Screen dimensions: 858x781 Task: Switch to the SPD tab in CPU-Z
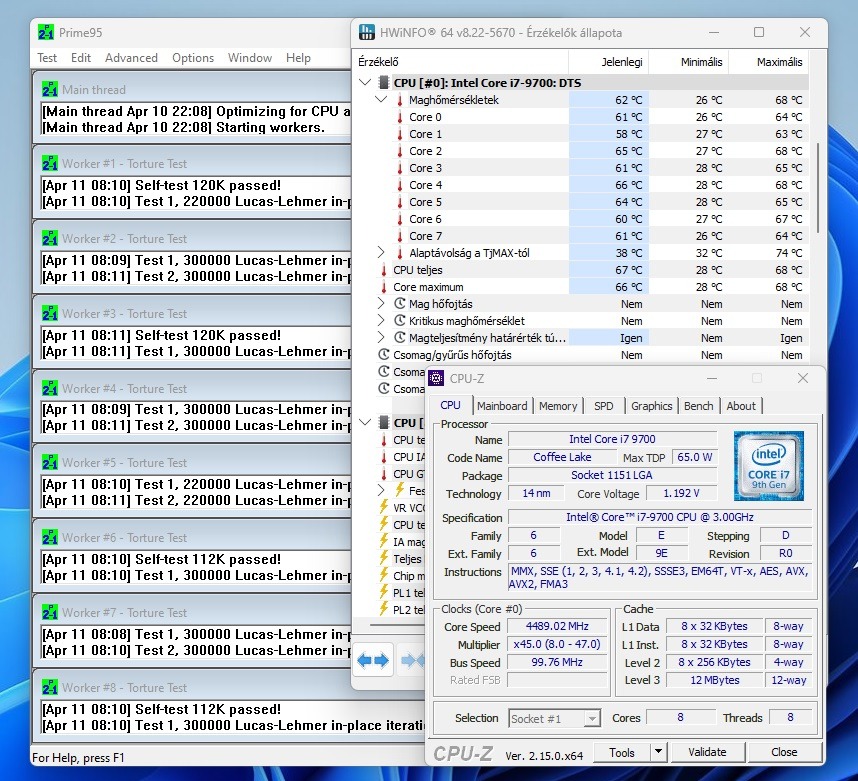point(604,406)
